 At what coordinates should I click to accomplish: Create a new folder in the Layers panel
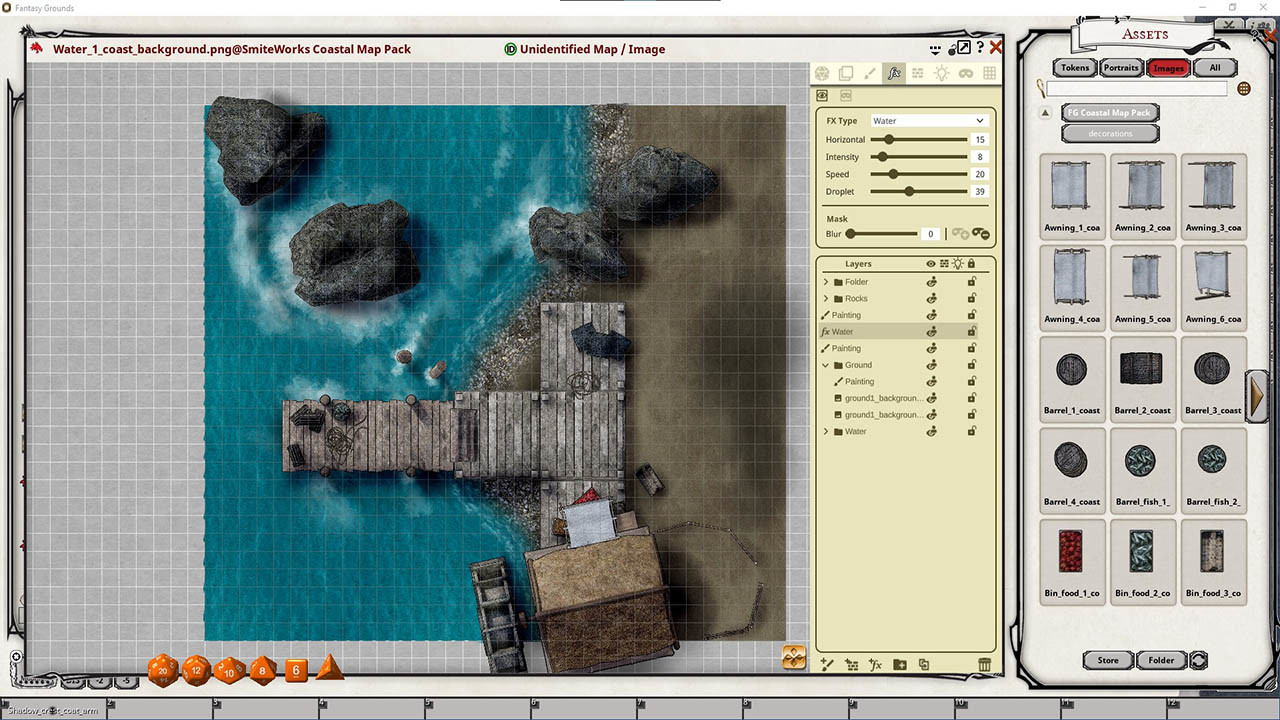(900, 664)
